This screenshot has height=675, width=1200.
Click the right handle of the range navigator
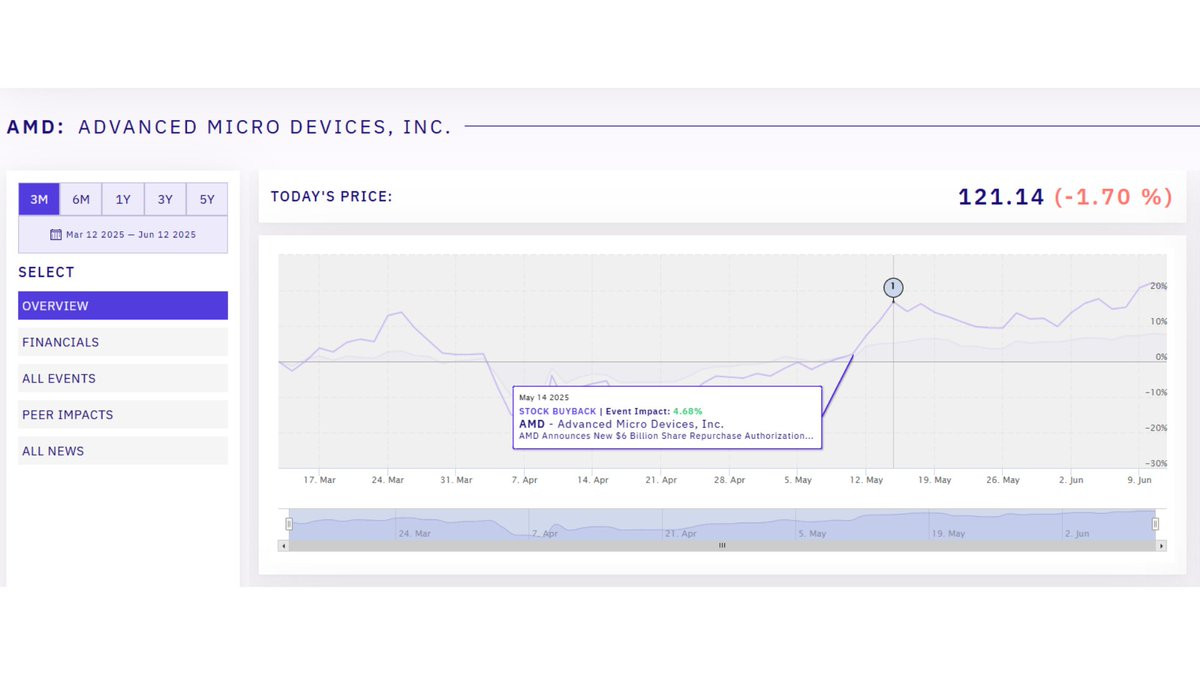[x=1155, y=523]
